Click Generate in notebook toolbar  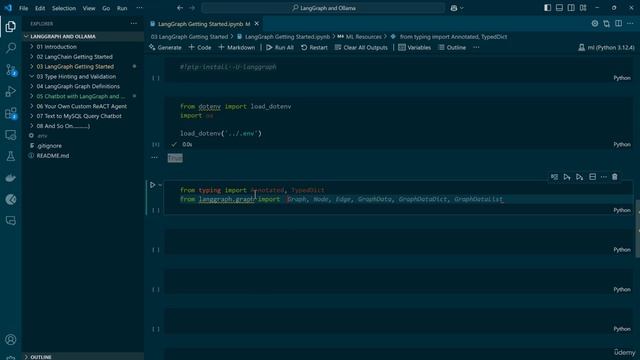click(x=165, y=47)
